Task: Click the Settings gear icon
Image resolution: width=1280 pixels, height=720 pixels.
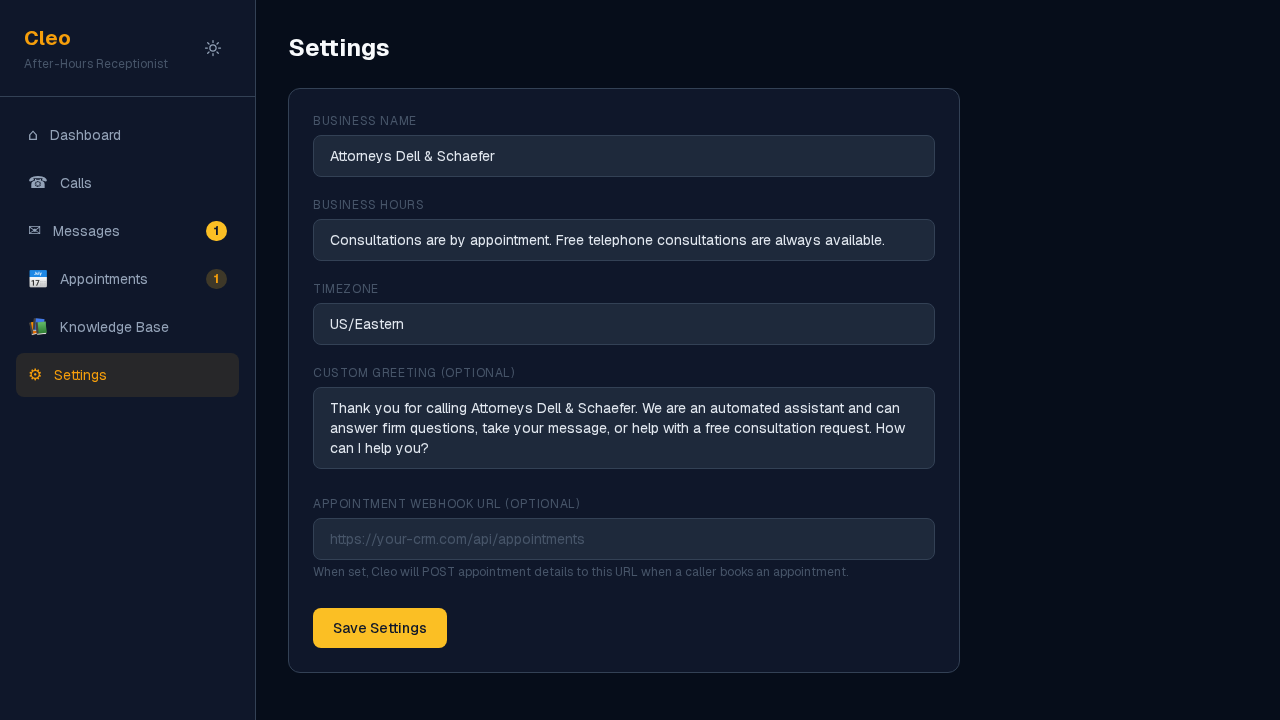Action: pos(35,375)
